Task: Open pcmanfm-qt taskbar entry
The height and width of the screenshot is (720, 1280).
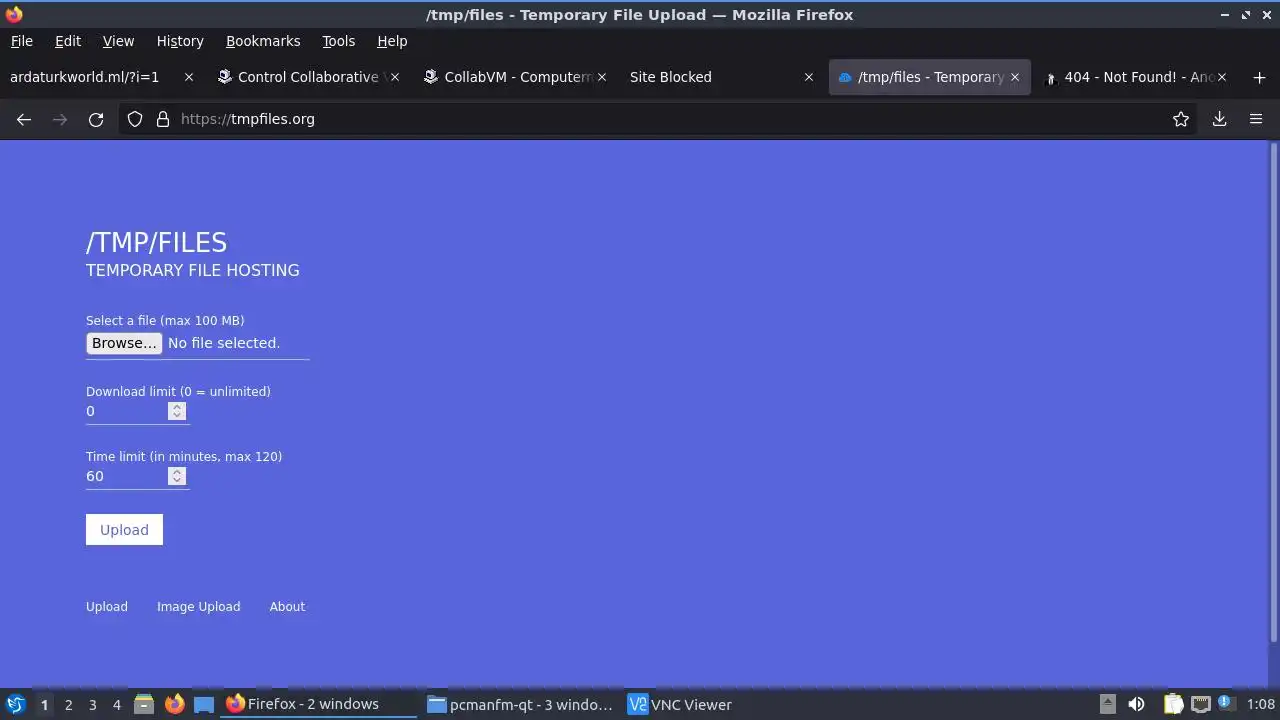Action: pos(520,705)
